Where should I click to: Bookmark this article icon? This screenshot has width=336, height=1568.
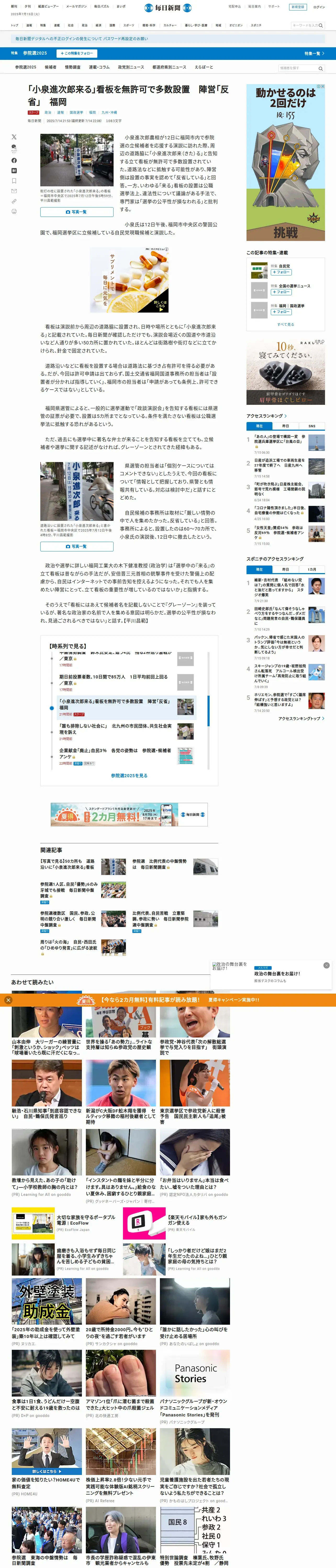point(14,181)
